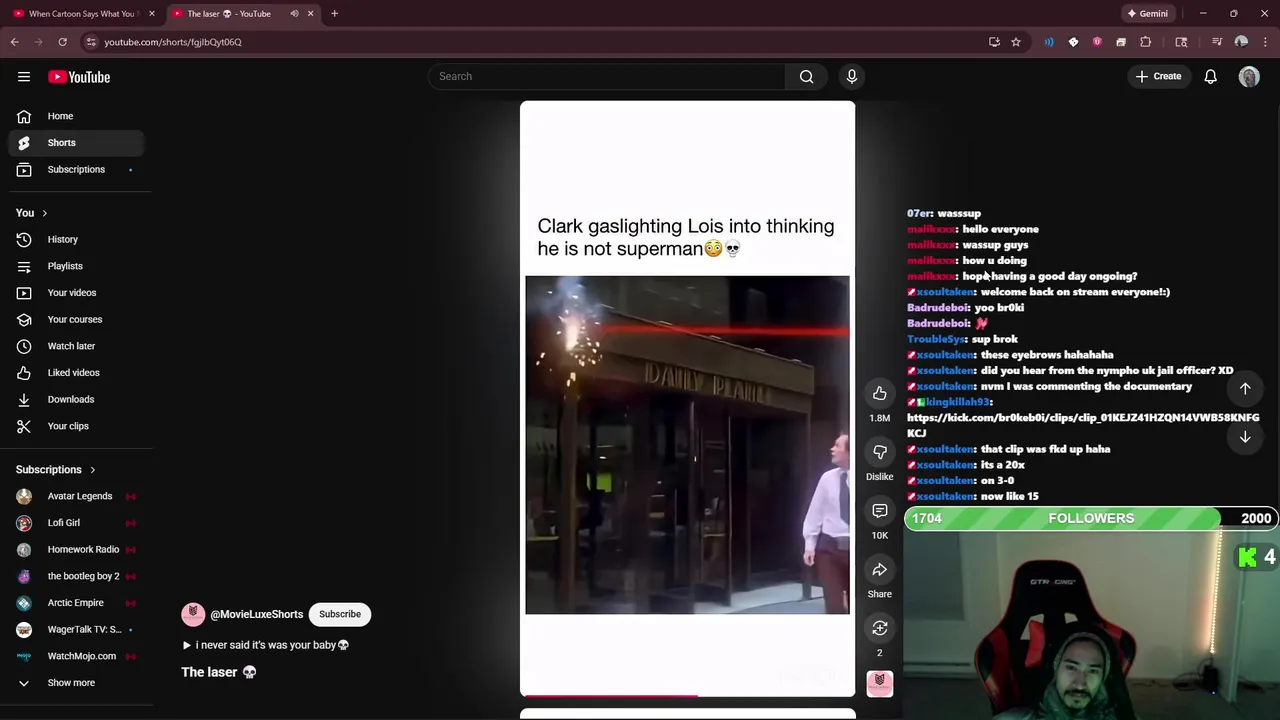Share this short
The width and height of the screenshot is (1280, 720).
coord(880,570)
